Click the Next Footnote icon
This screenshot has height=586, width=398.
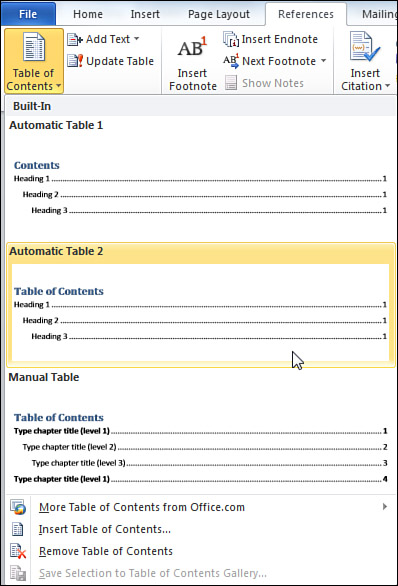tap(231, 61)
